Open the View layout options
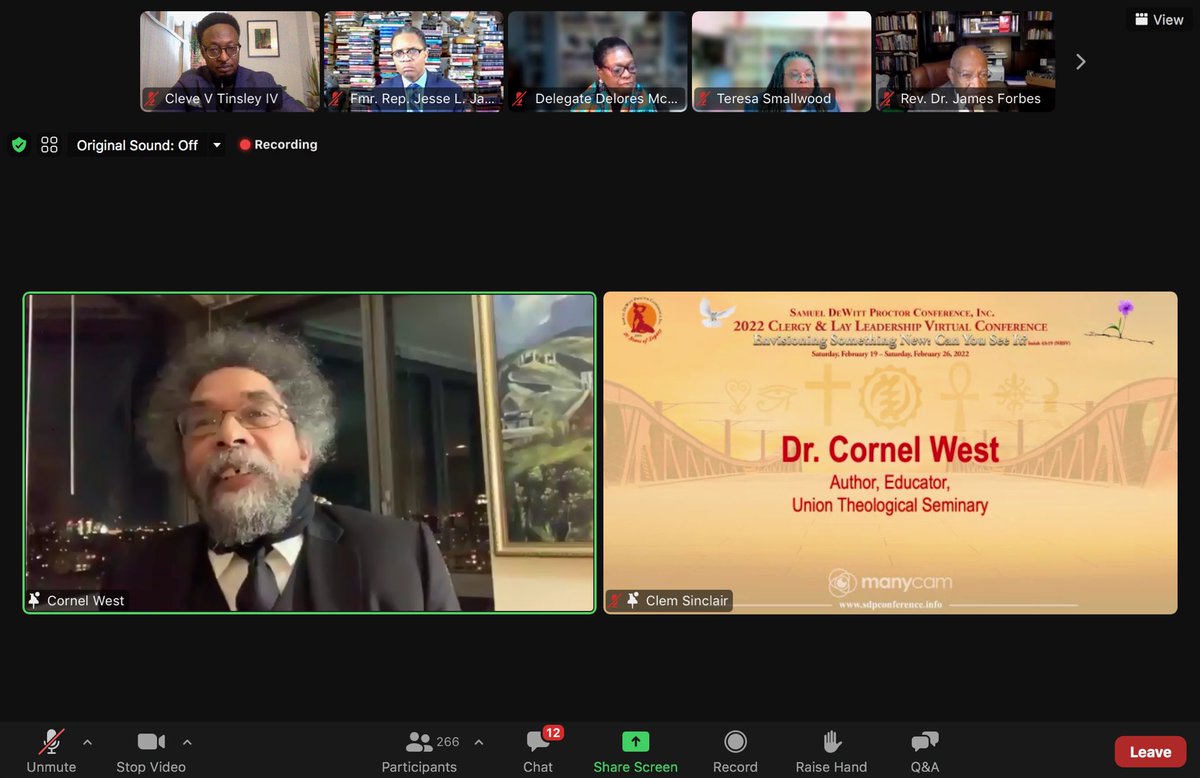This screenshot has width=1200, height=778. click(1159, 19)
